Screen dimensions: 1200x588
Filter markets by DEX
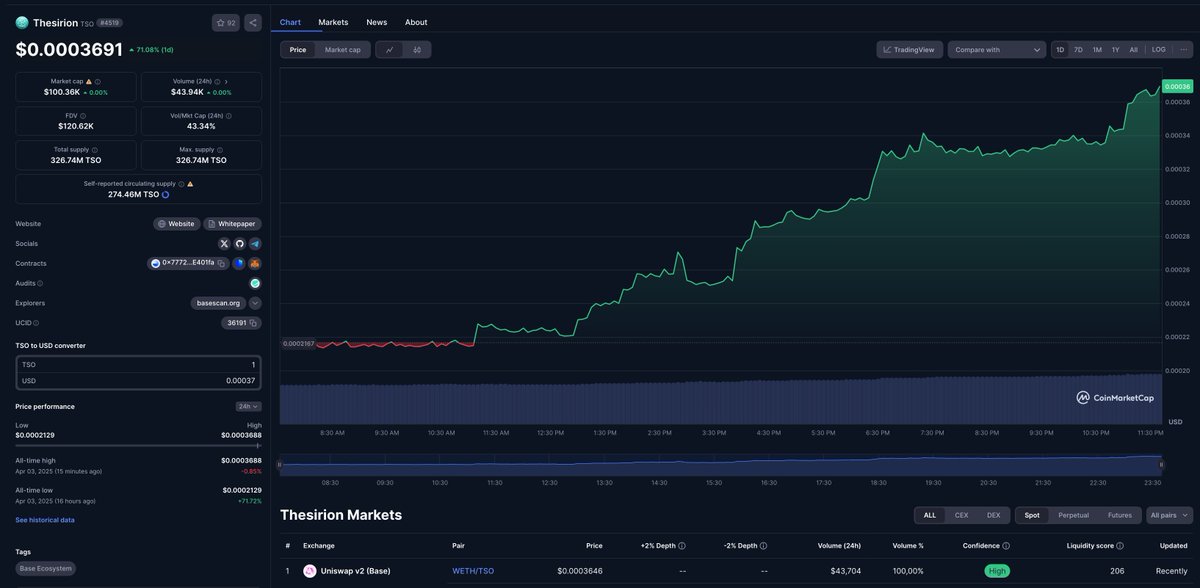click(x=993, y=515)
